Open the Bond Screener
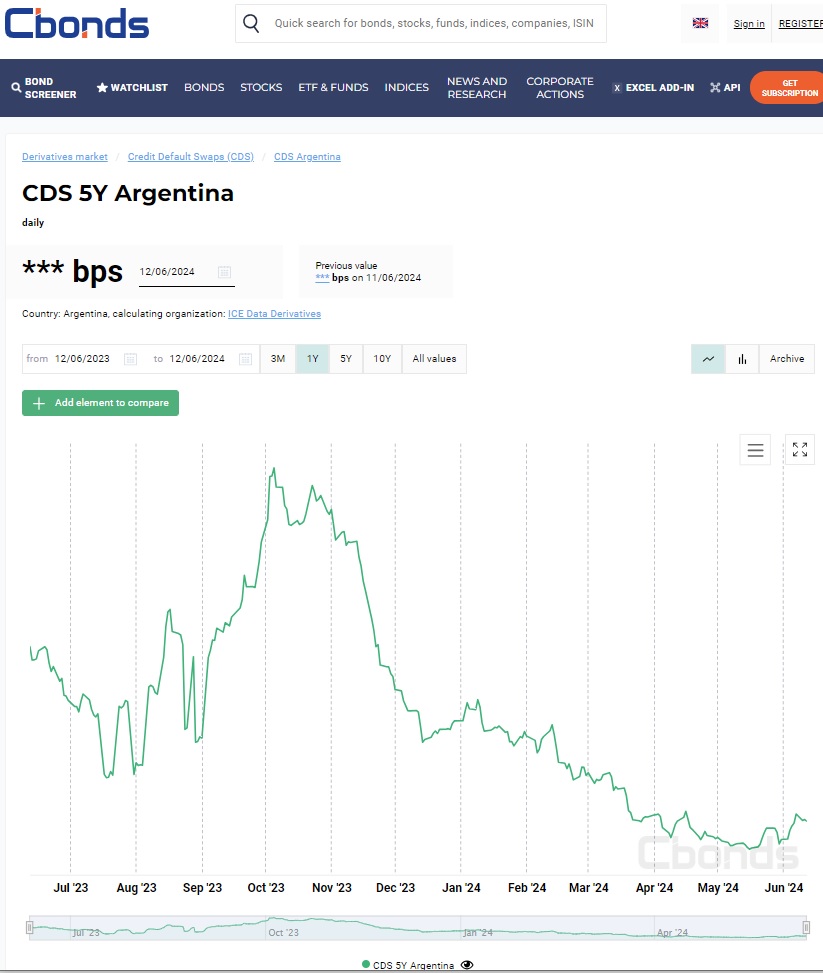 pyautogui.click(x=44, y=87)
